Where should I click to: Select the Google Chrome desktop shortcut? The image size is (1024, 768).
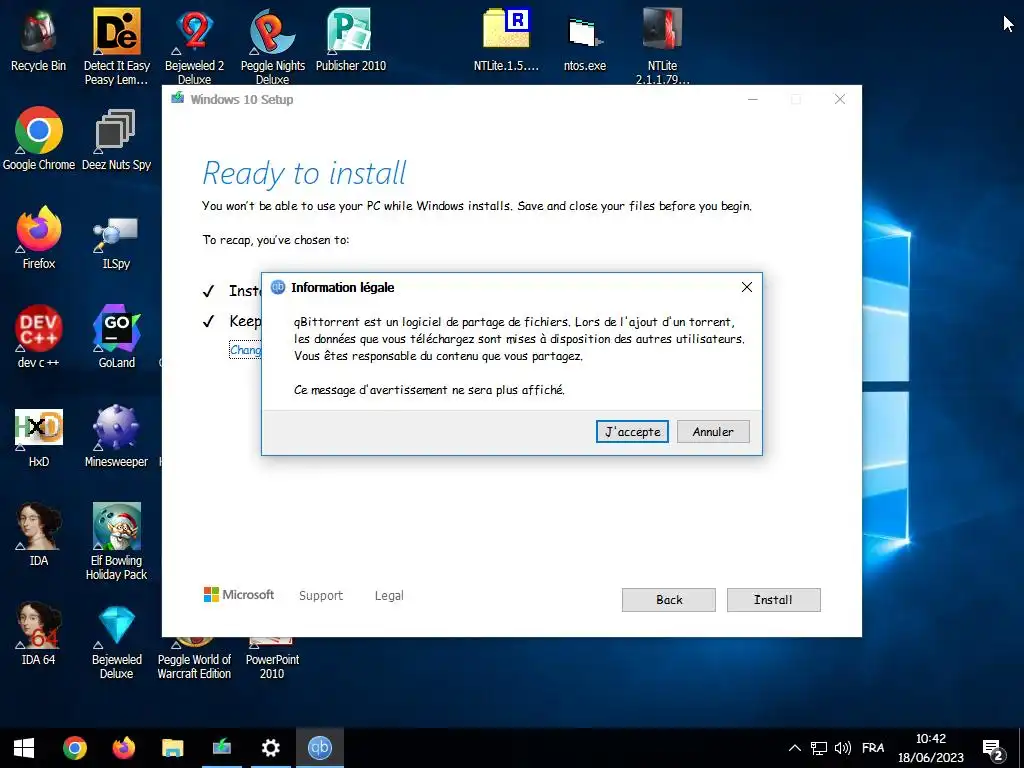39,139
